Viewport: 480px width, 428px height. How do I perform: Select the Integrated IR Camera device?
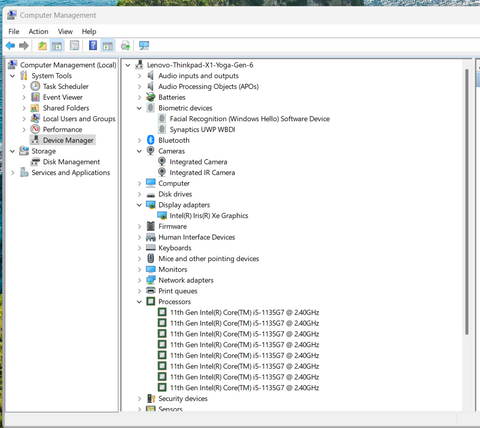pos(202,172)
